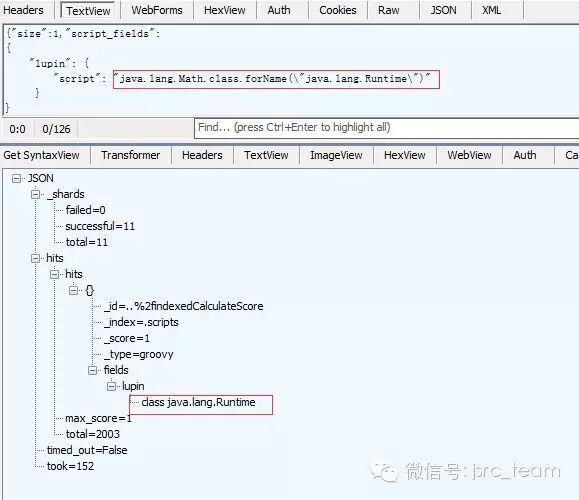
Task: Select the failed=0 entry
Action: pos(86,210)
